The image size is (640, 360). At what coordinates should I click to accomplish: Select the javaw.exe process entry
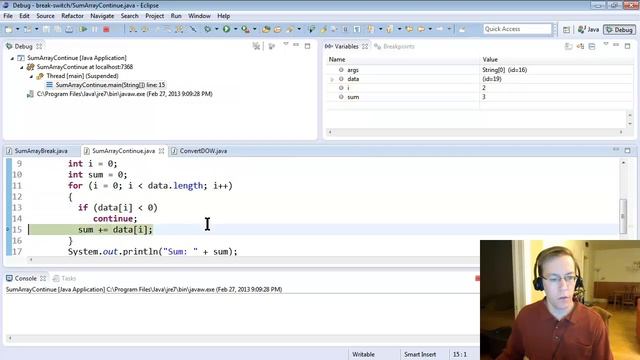(x=124, y=94)
